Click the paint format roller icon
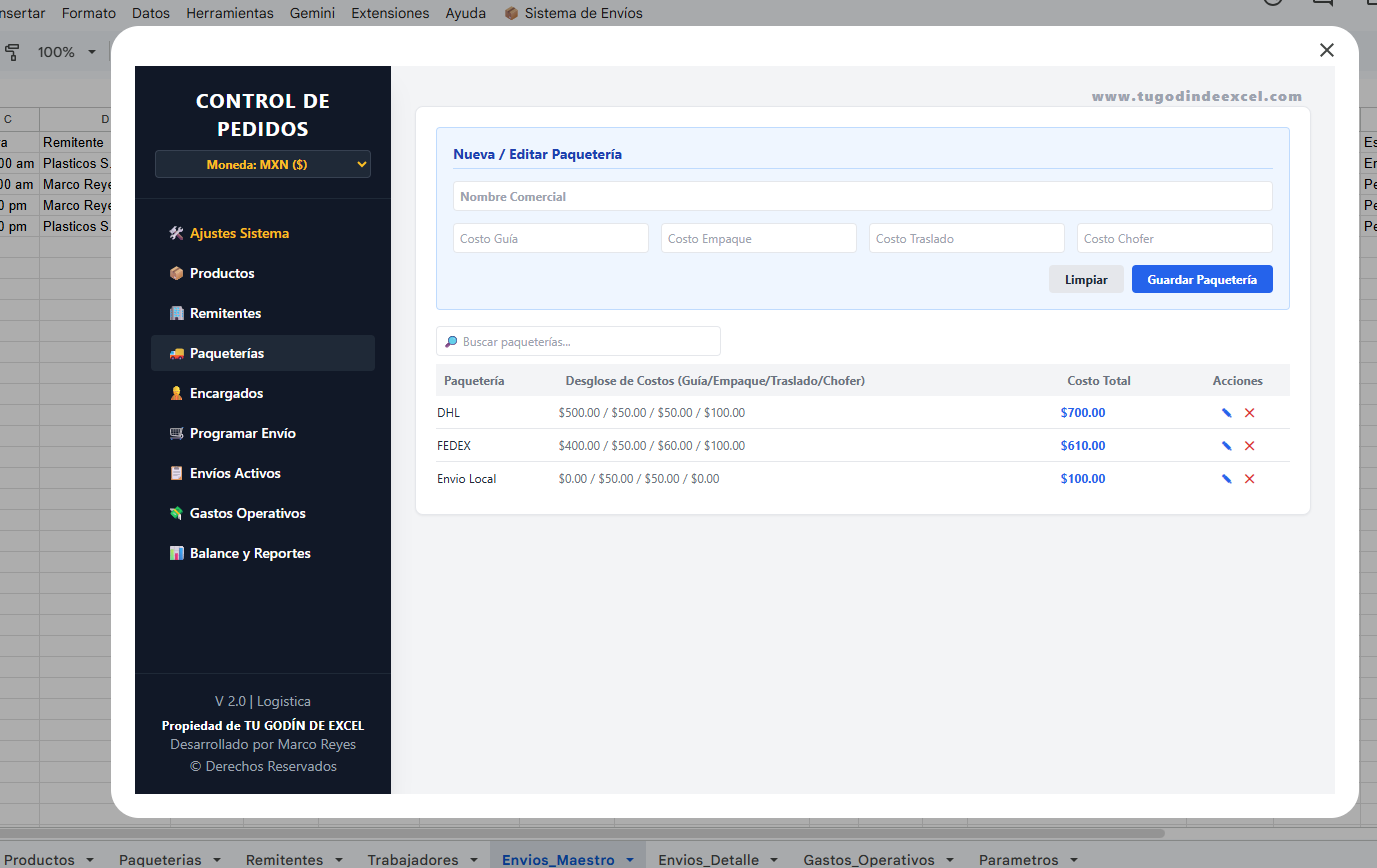1377x868 pixels. coord(13,52)
